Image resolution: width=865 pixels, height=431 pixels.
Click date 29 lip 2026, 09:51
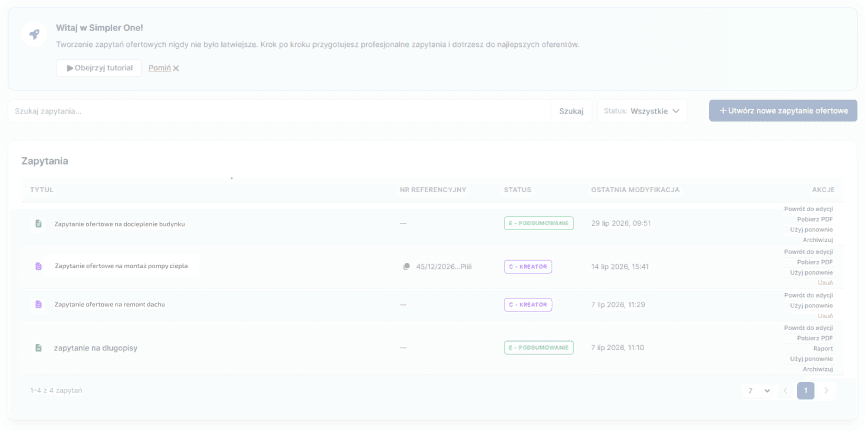(x=621, y=224)
